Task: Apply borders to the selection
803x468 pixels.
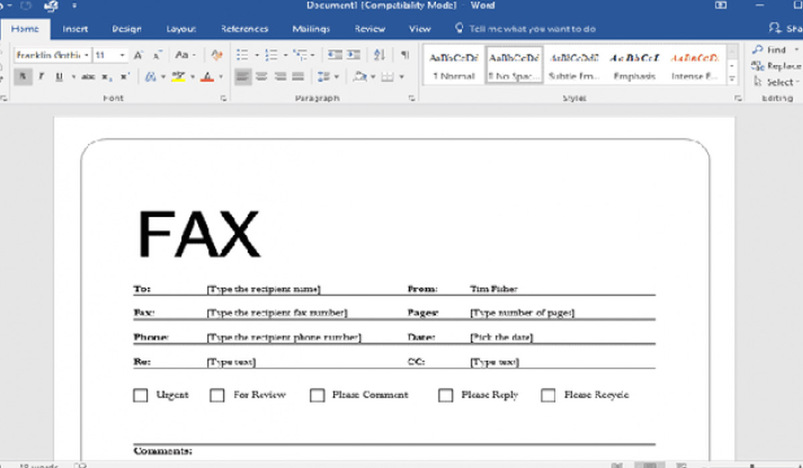Action: tap(388, 77)
